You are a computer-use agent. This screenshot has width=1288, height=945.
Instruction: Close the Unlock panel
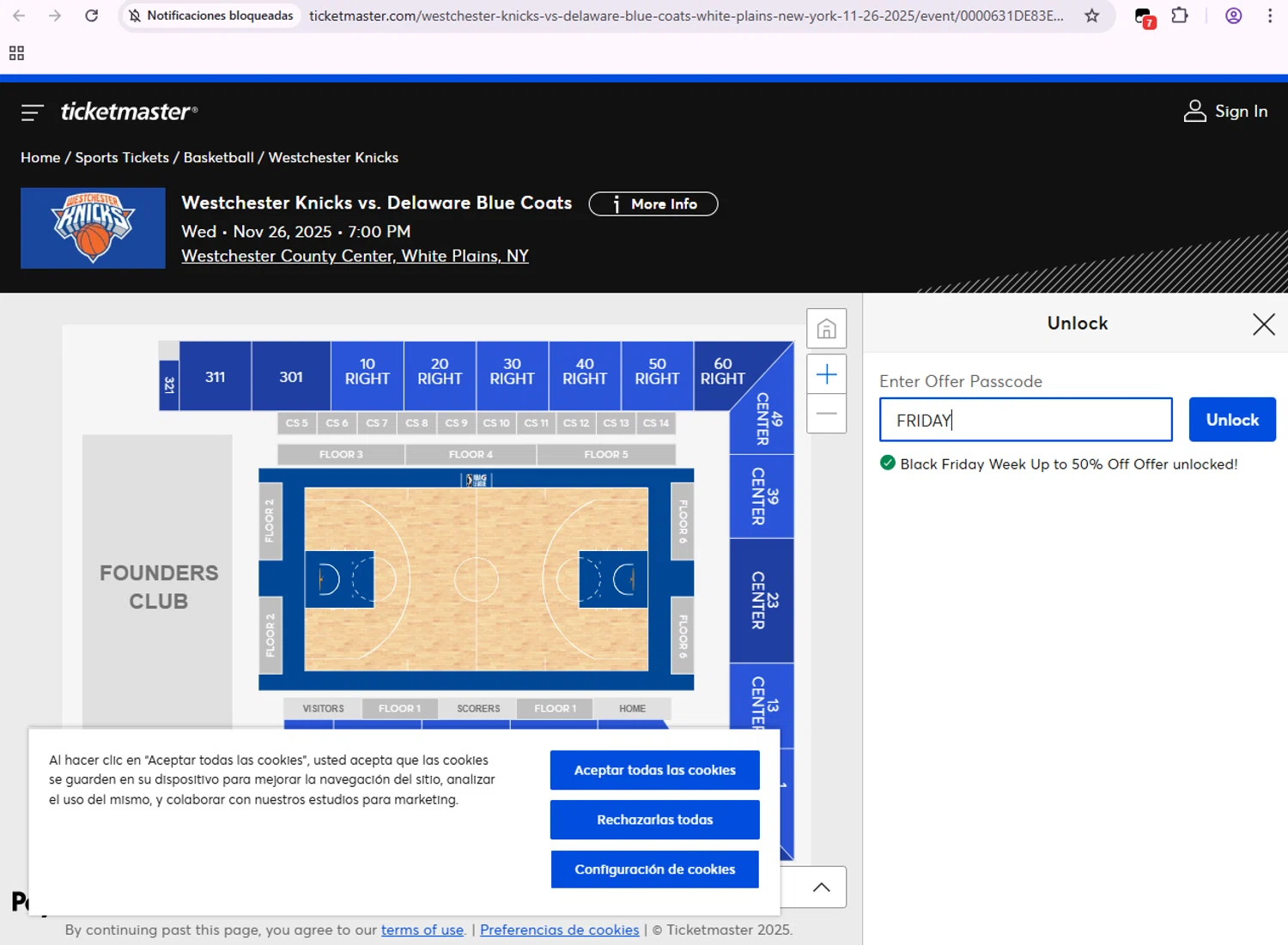tap(1263, 324)
